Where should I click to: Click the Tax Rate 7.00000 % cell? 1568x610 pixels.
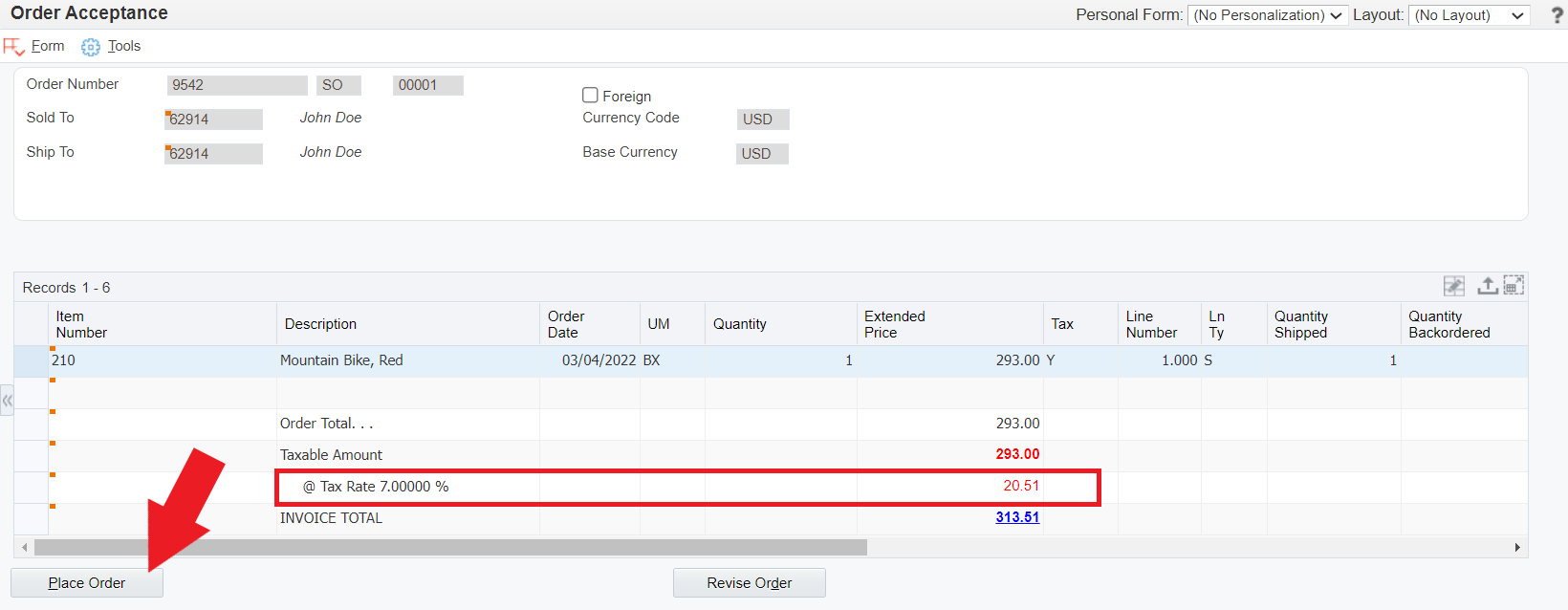click(x=408, y=487)
